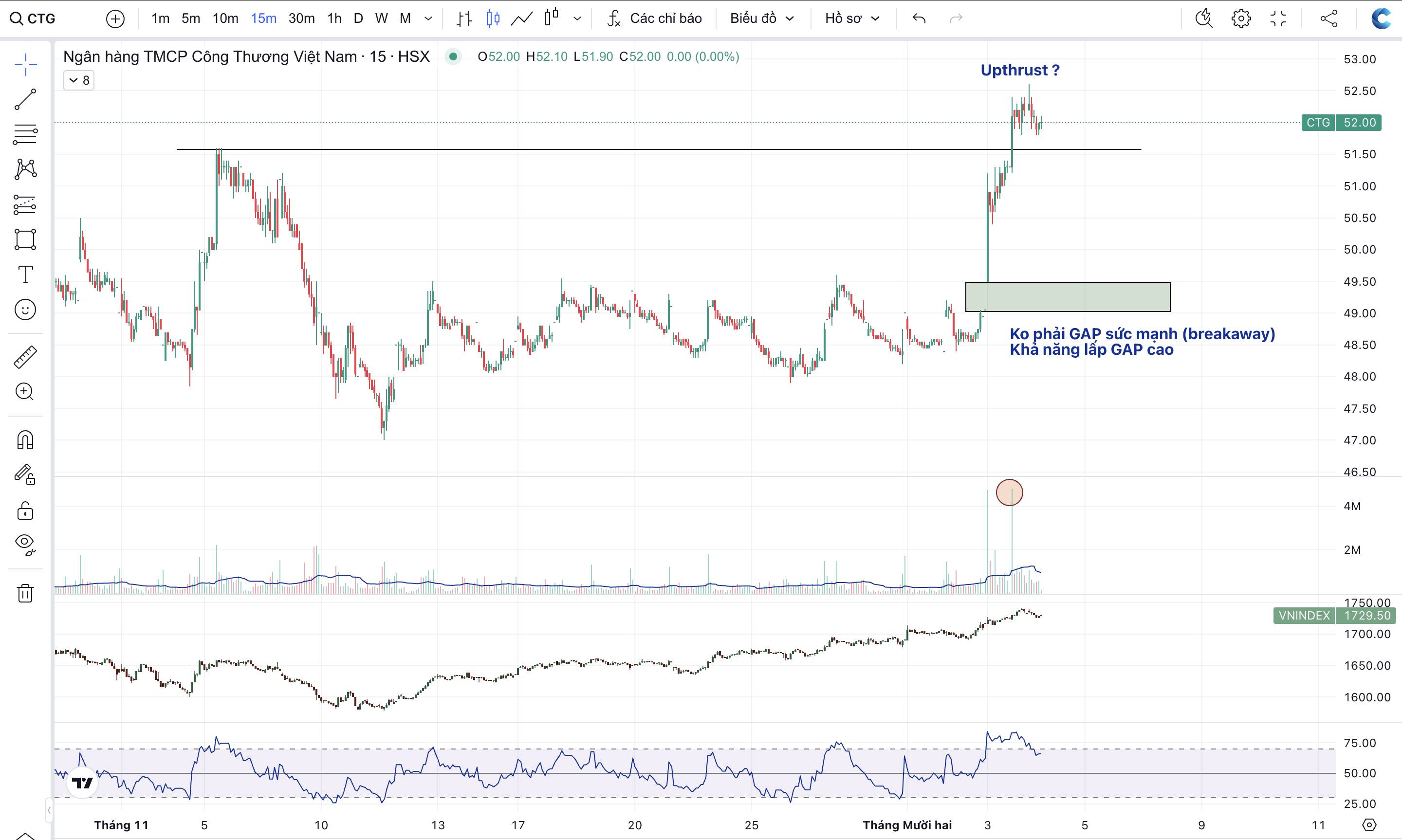1402x840 pixels.
Task: Click the green GAP zone rectangle
Action: (1068, 297)
